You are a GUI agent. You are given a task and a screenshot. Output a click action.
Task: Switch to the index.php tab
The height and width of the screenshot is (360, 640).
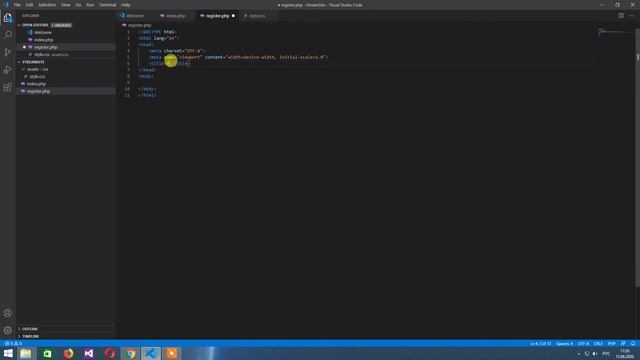(x=176, y=16)
